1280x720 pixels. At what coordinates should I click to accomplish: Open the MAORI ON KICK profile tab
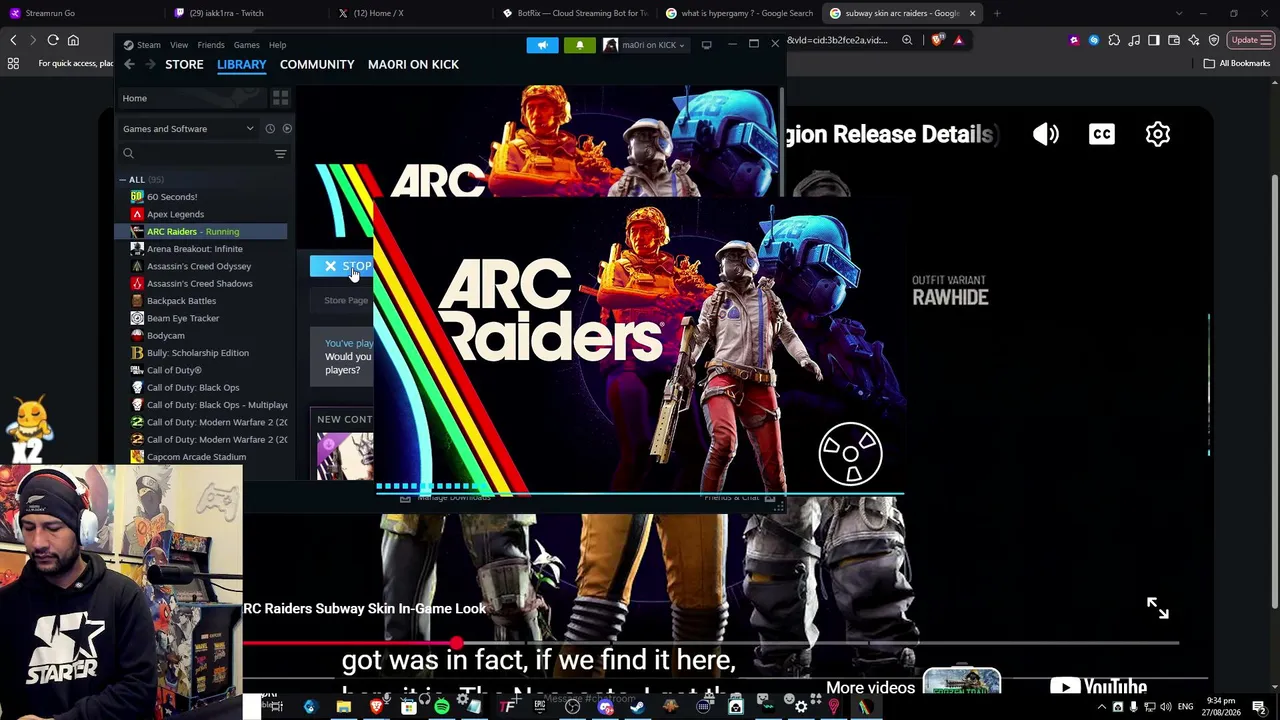(413, 64)
